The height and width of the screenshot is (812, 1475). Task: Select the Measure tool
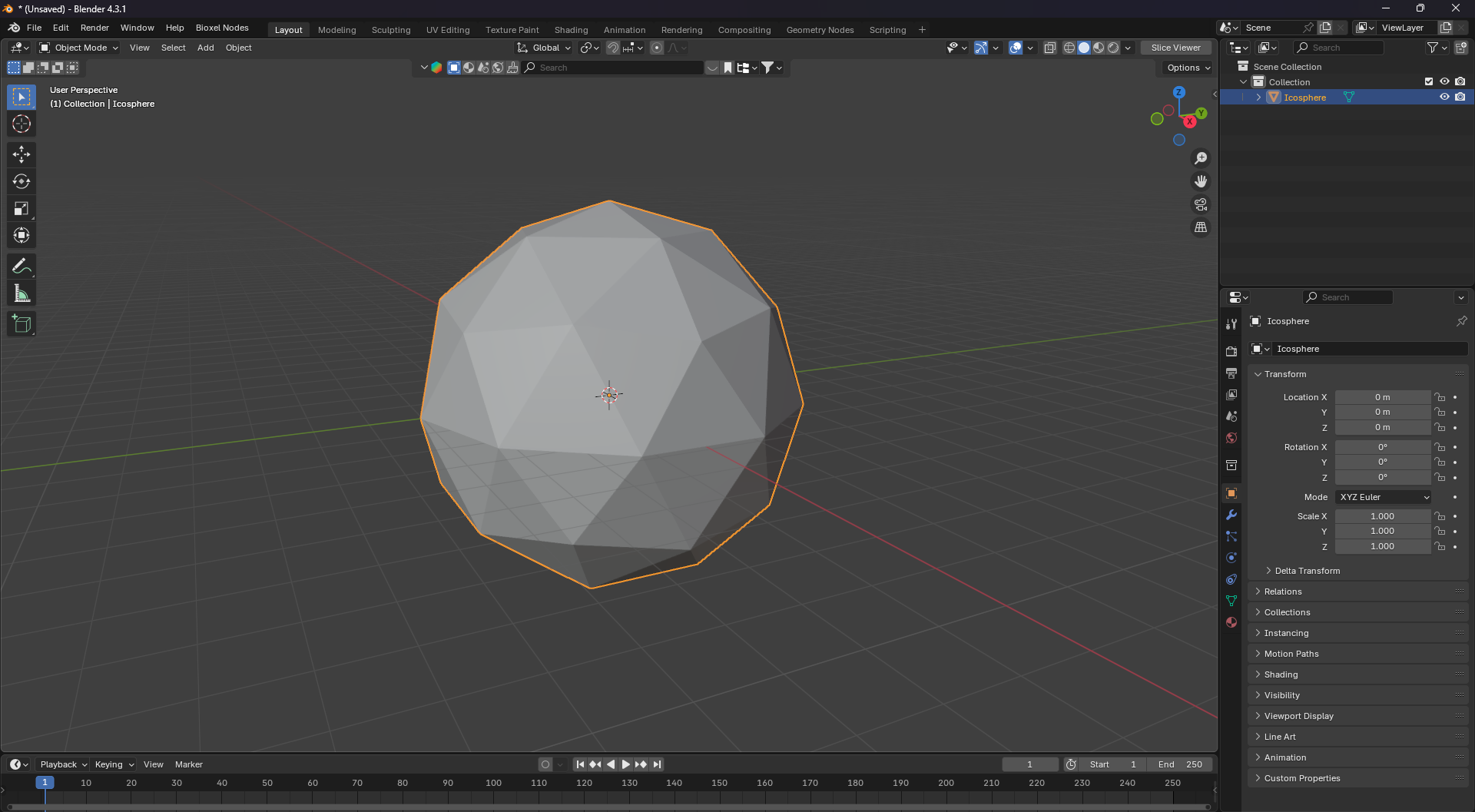point(22,293)
